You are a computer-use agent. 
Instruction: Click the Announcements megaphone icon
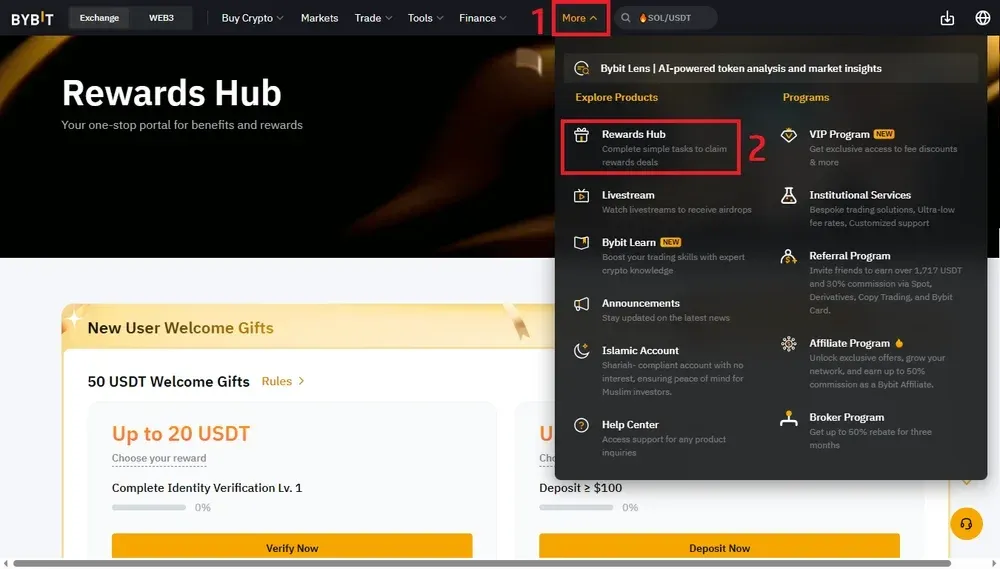click(x=581, y=304)
